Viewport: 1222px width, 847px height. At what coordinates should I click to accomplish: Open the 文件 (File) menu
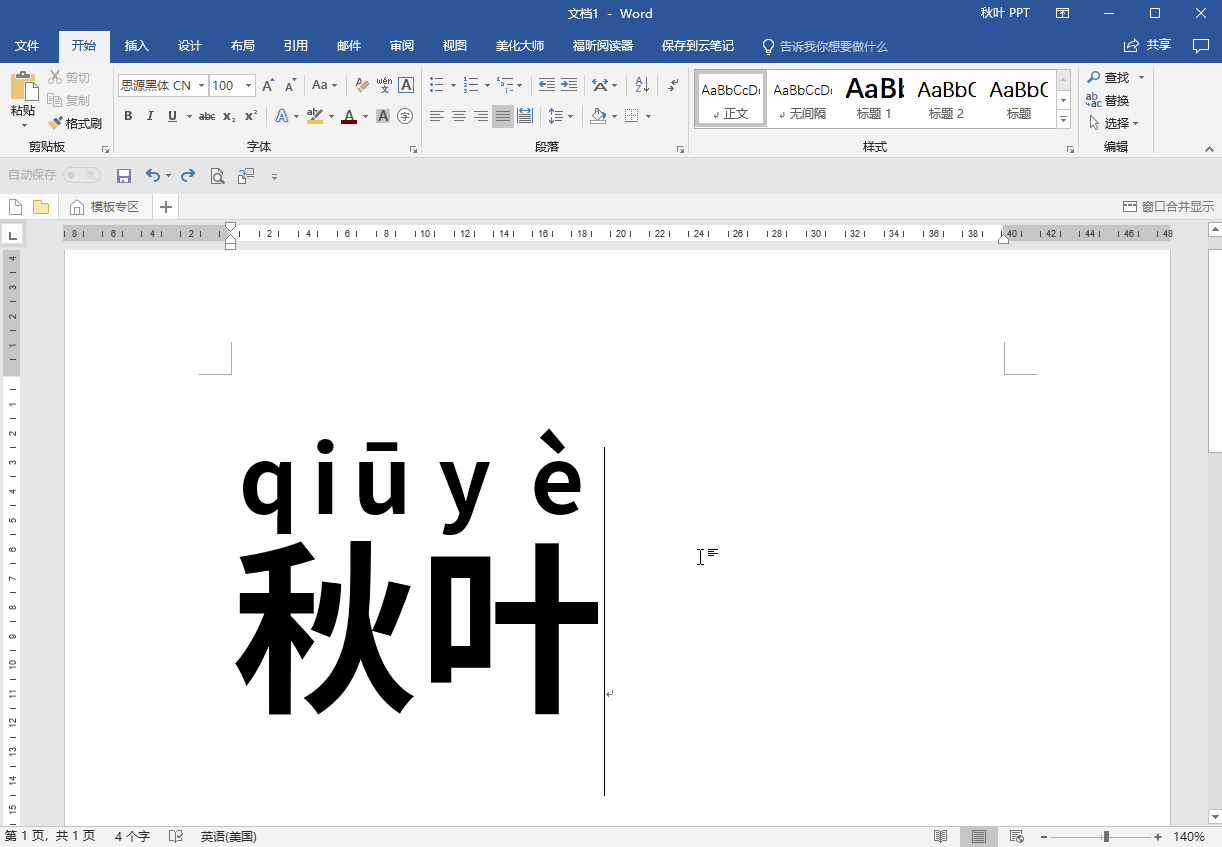click(x=27, y=46)
